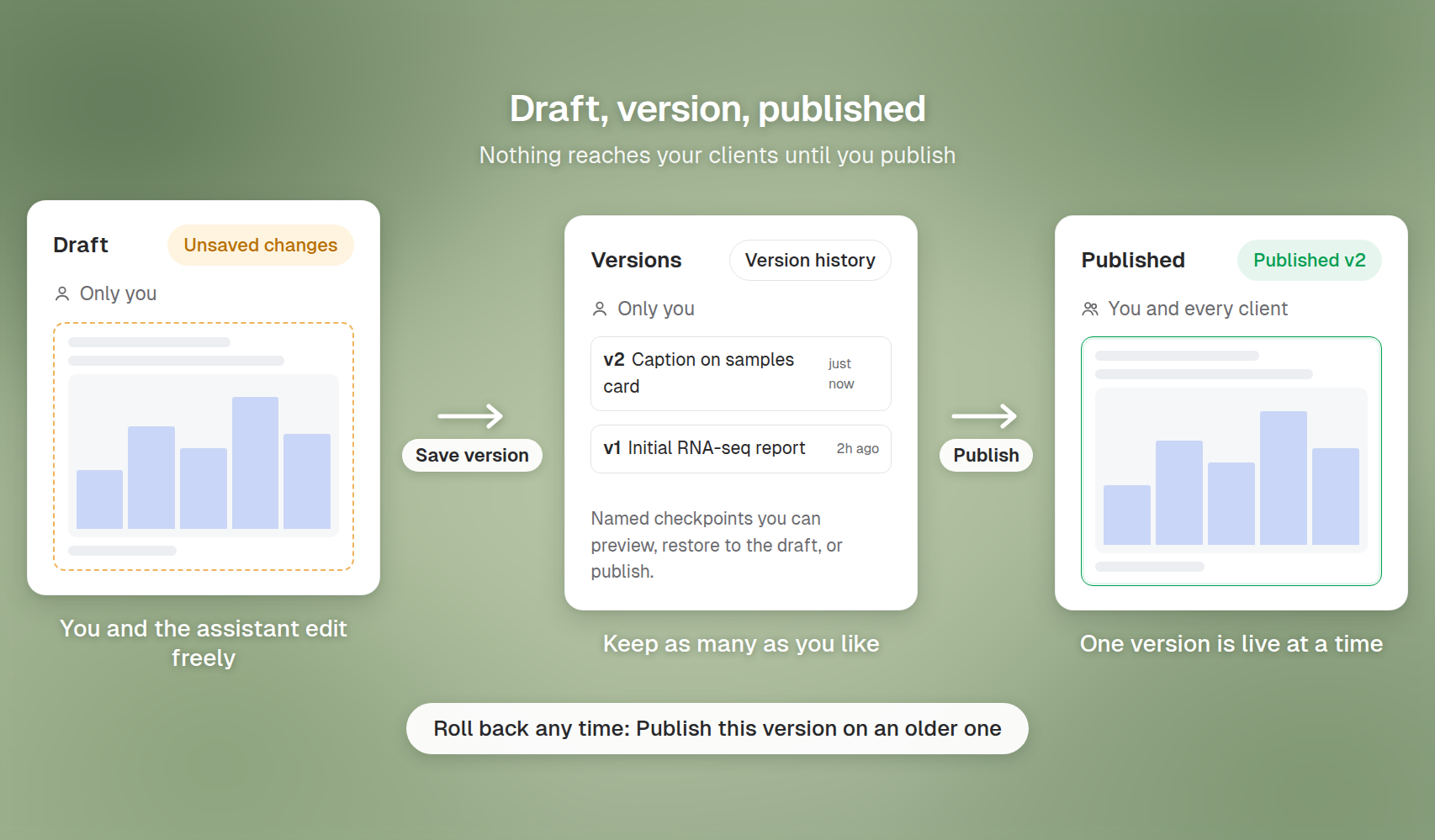Click 'You and the assistant edit freely' caption
This screenshot has height=840, width=1435.
tap(204, 643)
